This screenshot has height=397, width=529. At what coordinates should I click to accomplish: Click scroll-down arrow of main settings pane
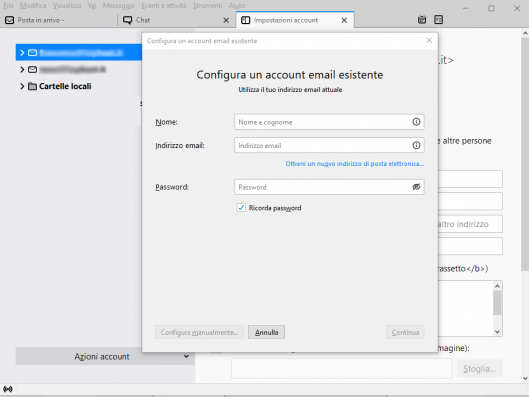(x=525, y=378)
